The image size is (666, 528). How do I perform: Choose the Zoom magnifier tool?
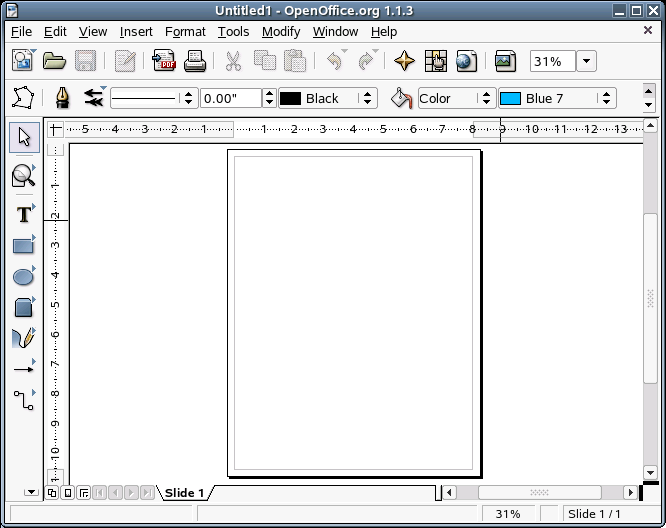point(23,175)
